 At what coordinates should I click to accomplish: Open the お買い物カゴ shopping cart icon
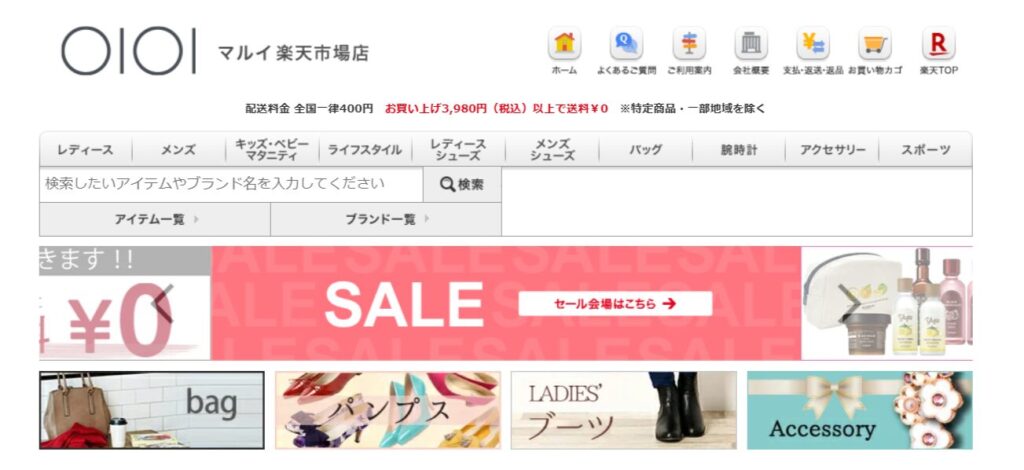pos(875,44)
